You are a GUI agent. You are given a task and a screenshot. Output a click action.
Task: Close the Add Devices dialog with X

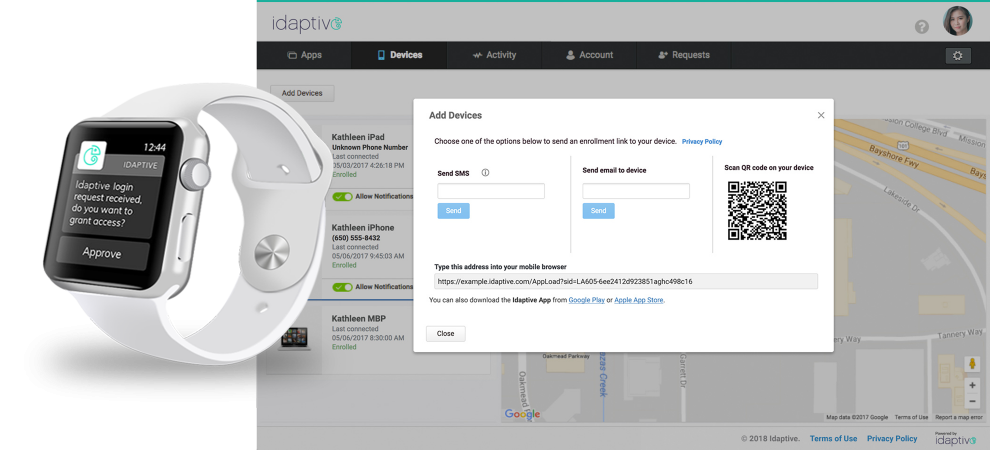[821, 115]
